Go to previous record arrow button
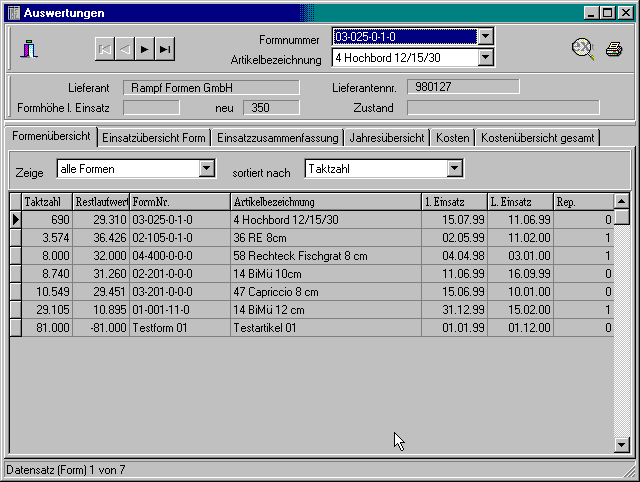The width and height of the screenshot is (640, 482). click(125, 48)
